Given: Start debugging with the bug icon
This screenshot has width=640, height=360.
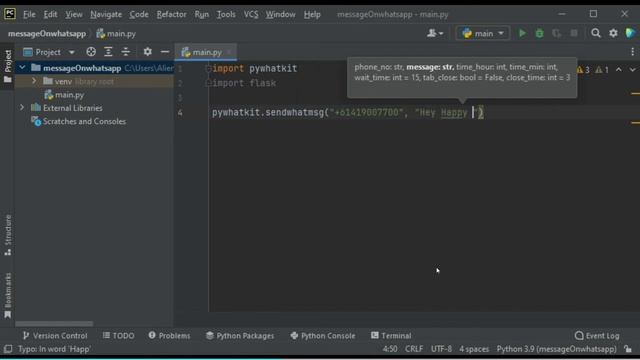Looking at the screenshot, I should click(539, 33).
